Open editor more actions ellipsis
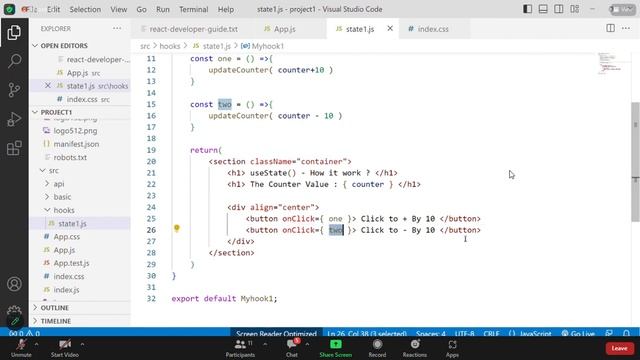This screenshot has width=640, height=360. click(626, 28)
